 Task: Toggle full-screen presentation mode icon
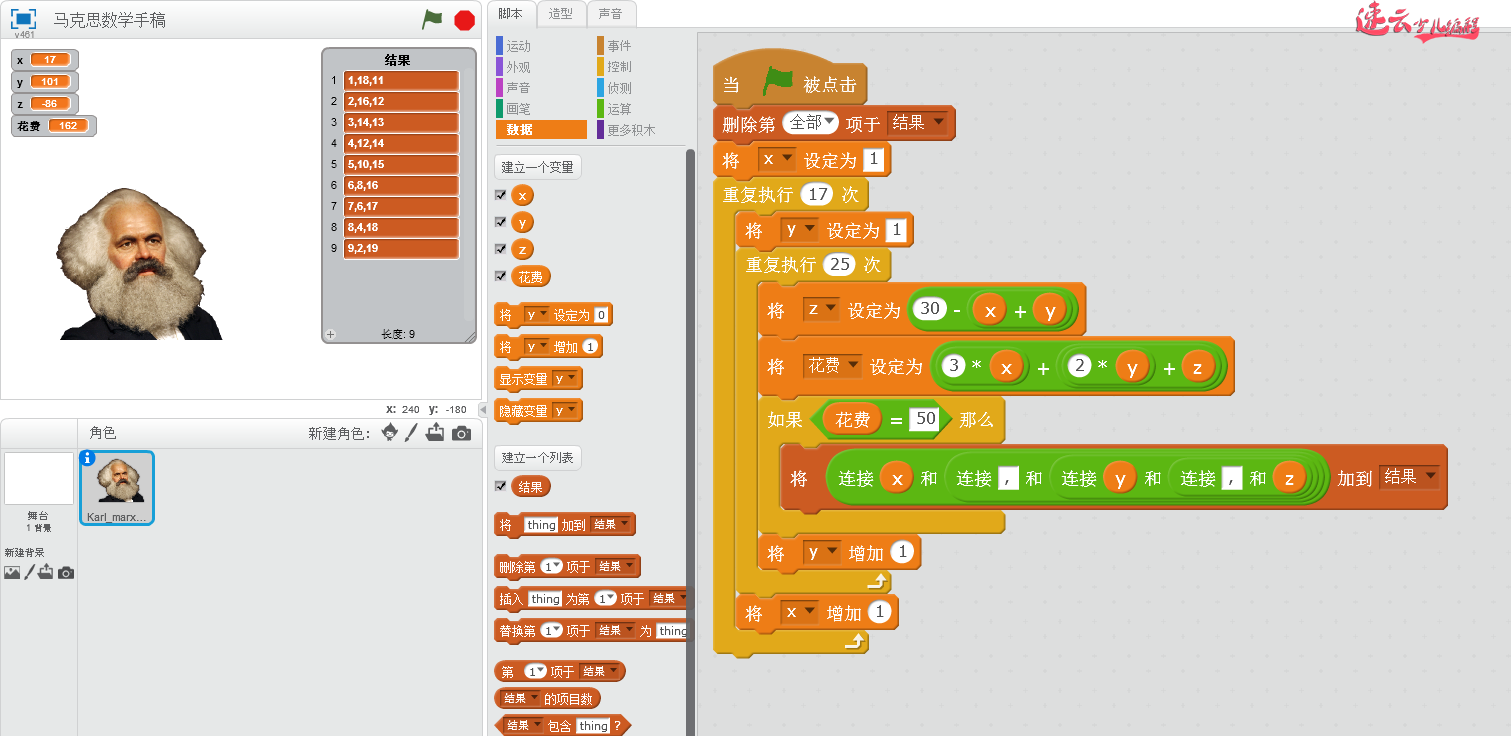[23, 19]
